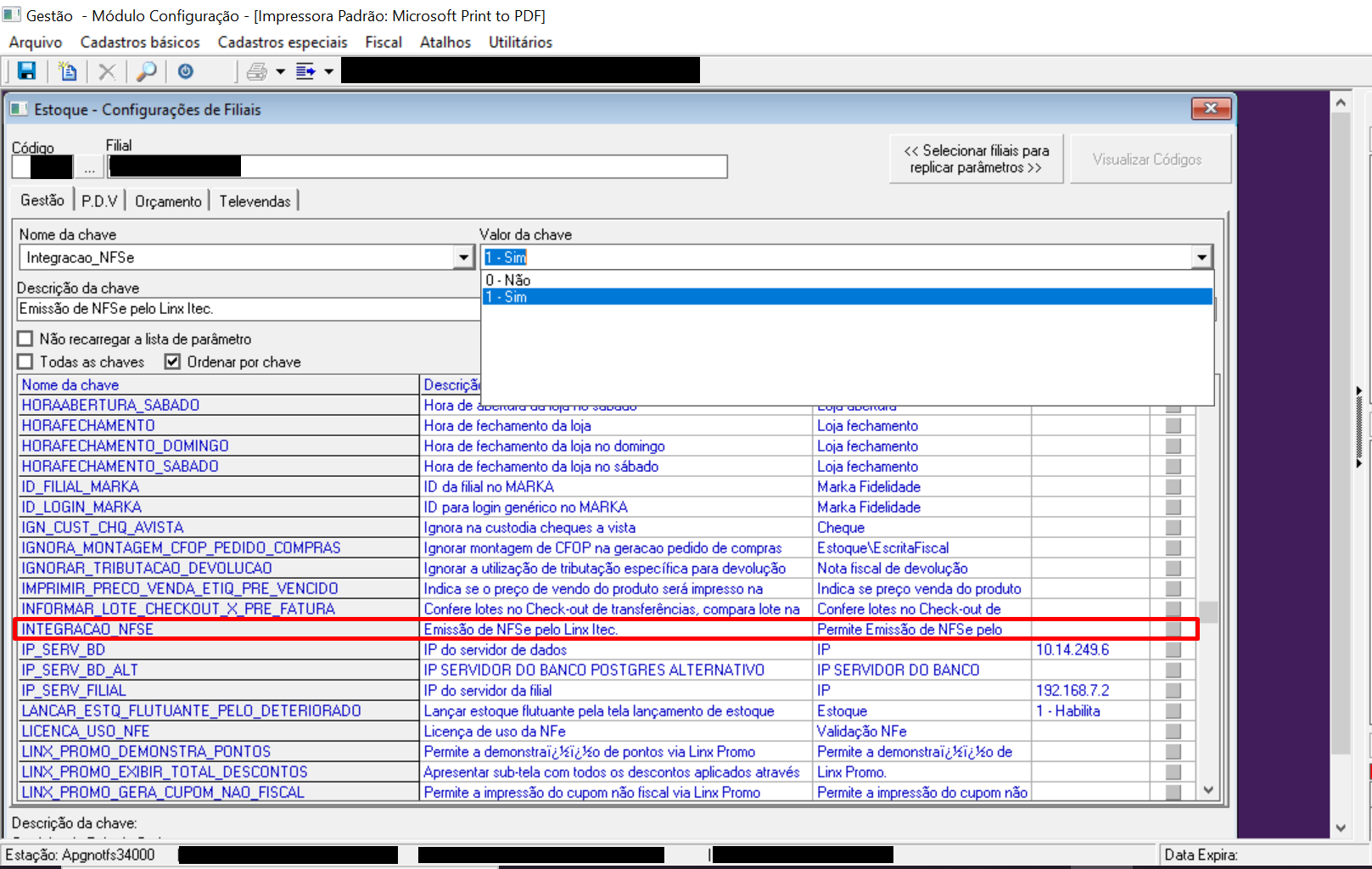This screenshot has height=869, width=1372.
Task: Switch to the P.D.V tab
Action: tap(99, 201)
